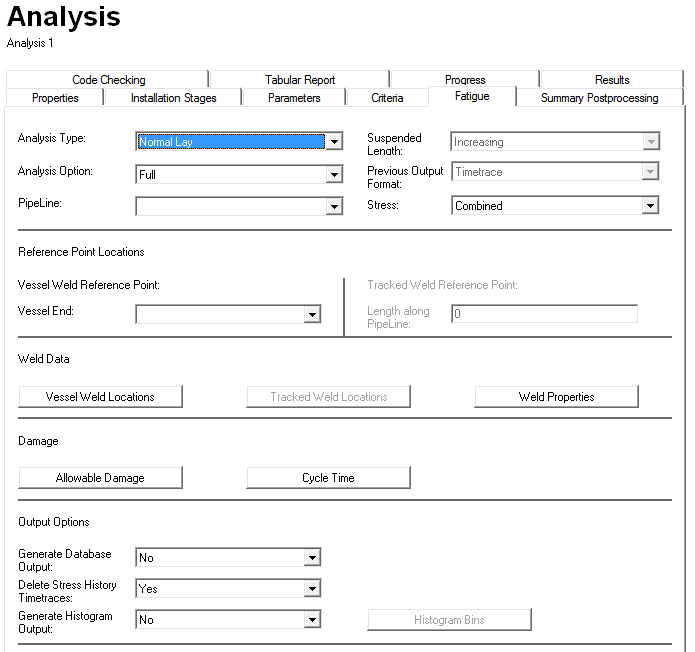Click the Vessel Weld Locations button
This screenshot has width=695, height=652.
coord(100,397)
